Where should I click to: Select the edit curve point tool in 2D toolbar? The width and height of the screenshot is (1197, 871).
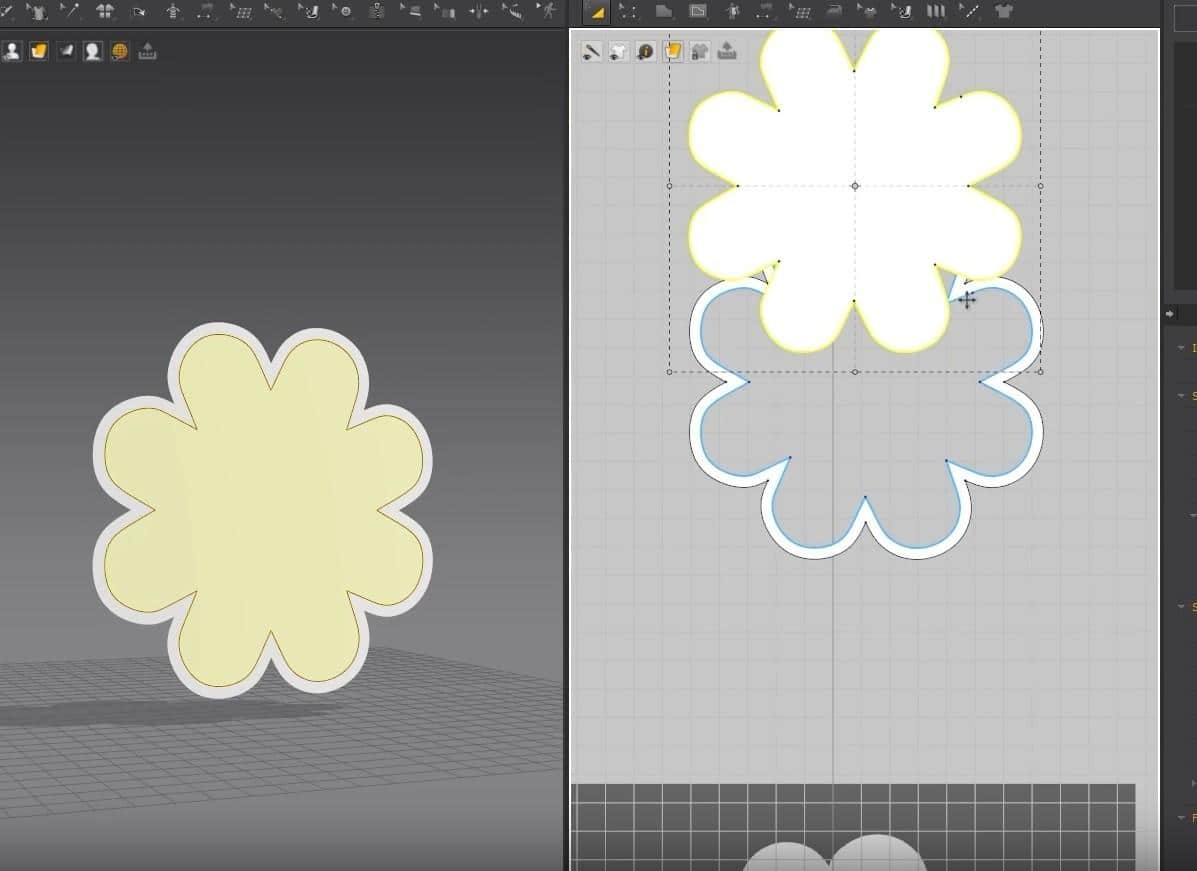pyautogui.click(x=629, y=11)
